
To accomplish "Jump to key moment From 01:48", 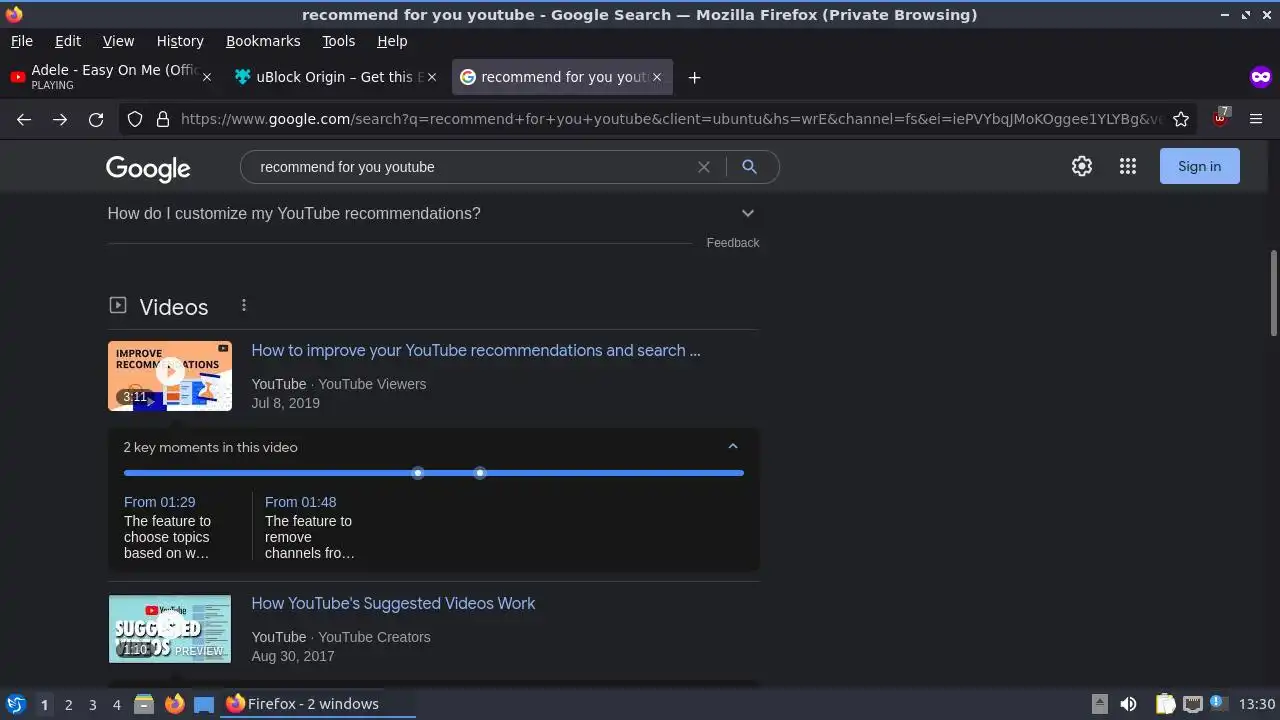I will (x=301, y=502).
